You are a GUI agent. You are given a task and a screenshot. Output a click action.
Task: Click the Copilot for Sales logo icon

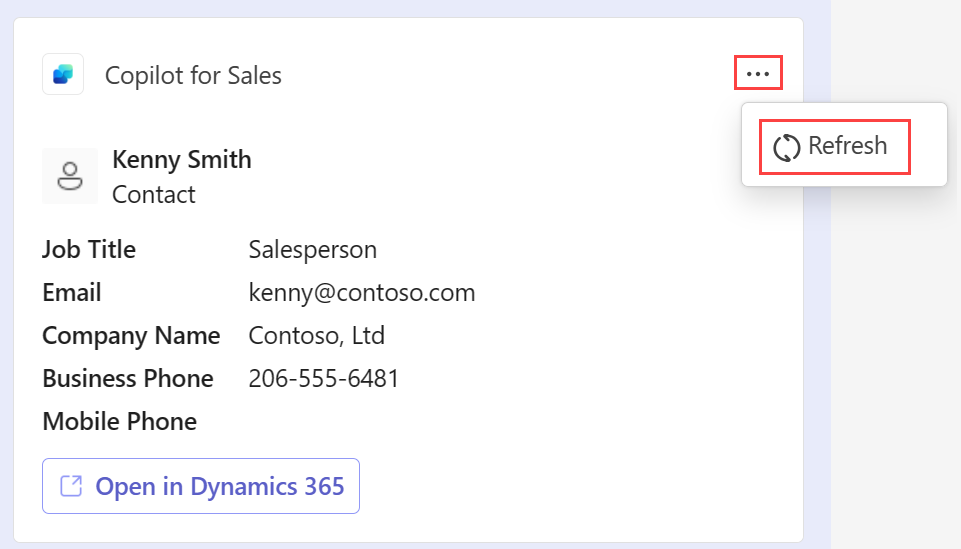pyautogui.click(x=63, y=75)
